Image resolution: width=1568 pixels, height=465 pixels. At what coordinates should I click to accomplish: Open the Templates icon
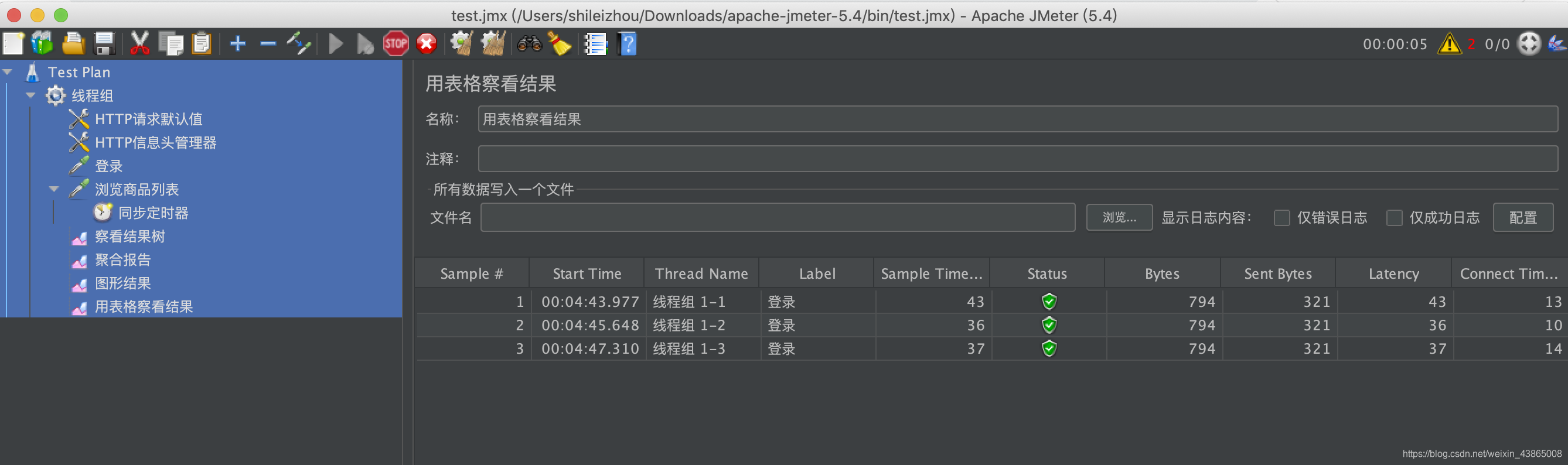(43, 44)
